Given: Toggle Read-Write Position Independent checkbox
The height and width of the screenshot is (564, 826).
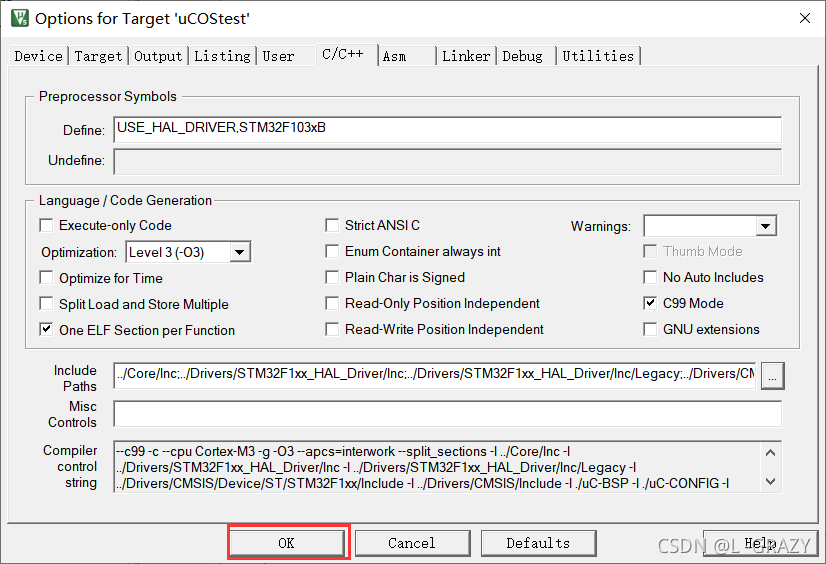Looking at the screenshot, I should (x=332, y=329).
